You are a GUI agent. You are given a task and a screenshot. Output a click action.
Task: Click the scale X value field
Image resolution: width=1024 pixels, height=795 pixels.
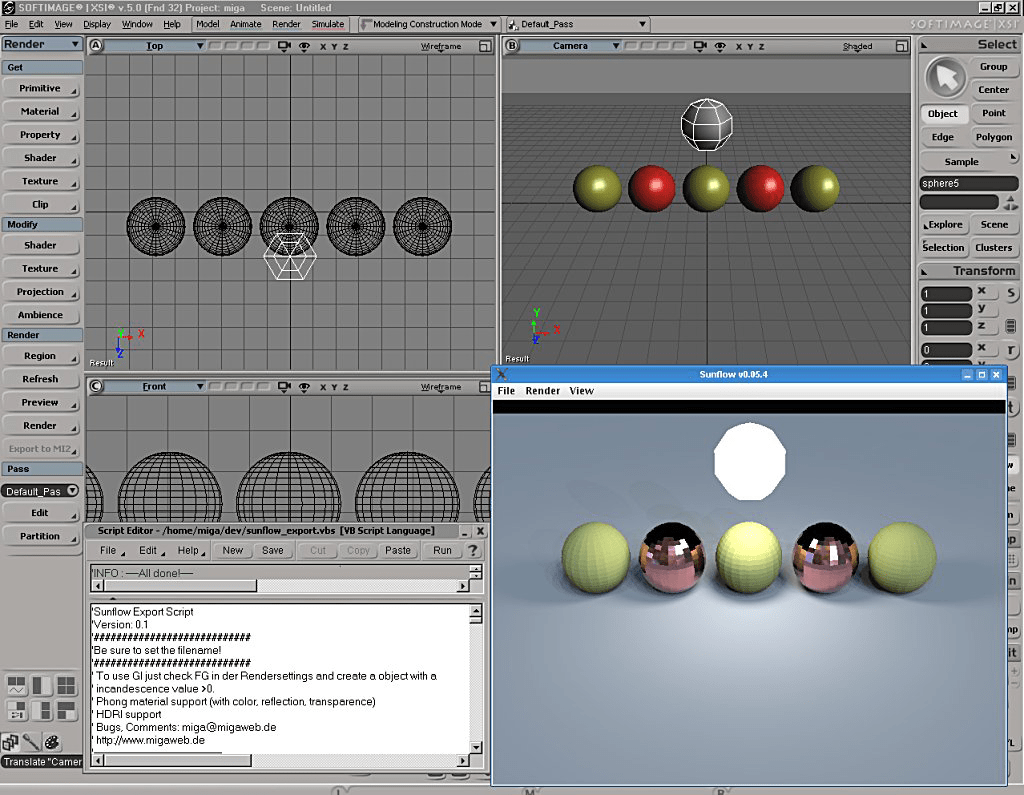coord(946,294)
